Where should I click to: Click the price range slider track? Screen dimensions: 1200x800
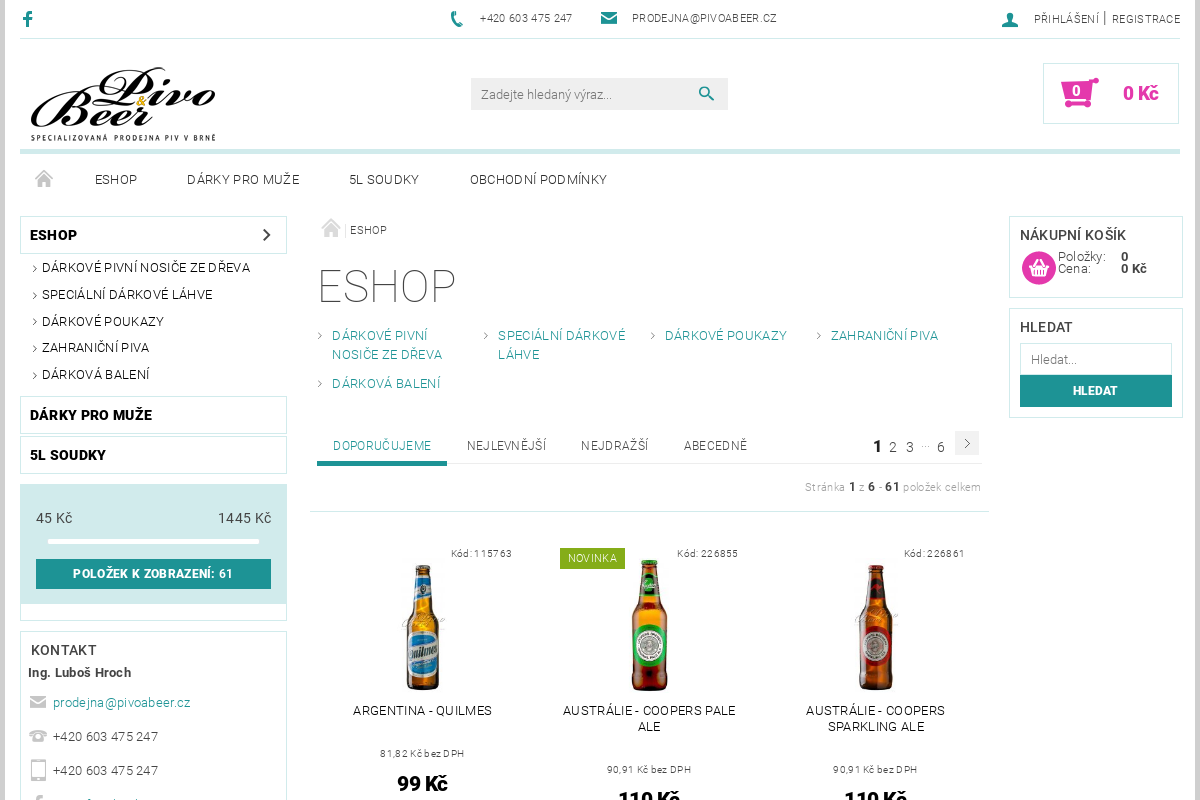click(x=153, y=541)
